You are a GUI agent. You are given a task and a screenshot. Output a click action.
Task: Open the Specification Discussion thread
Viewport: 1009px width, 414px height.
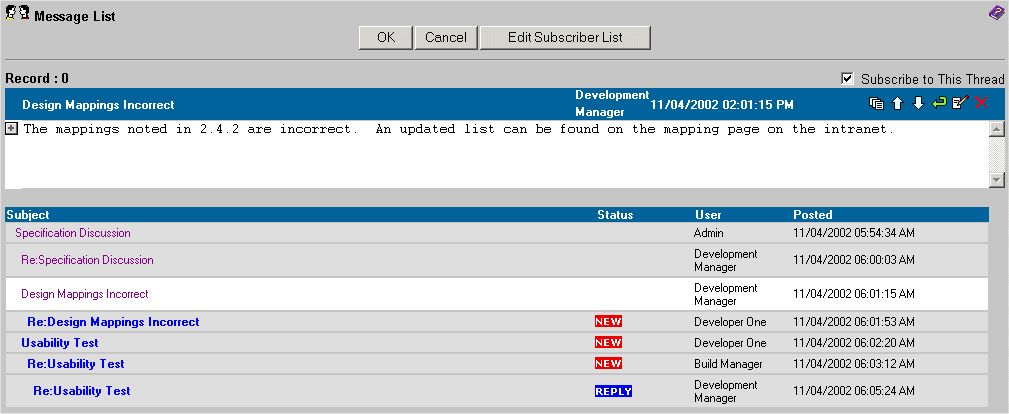73,233
